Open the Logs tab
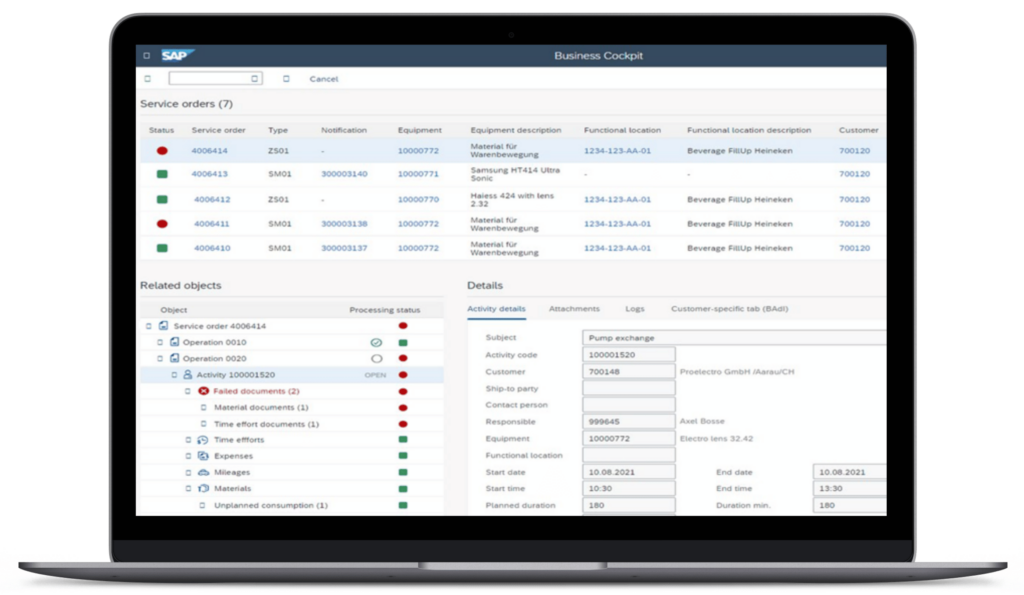The image size is (1024, 595). tap(635, 309)
